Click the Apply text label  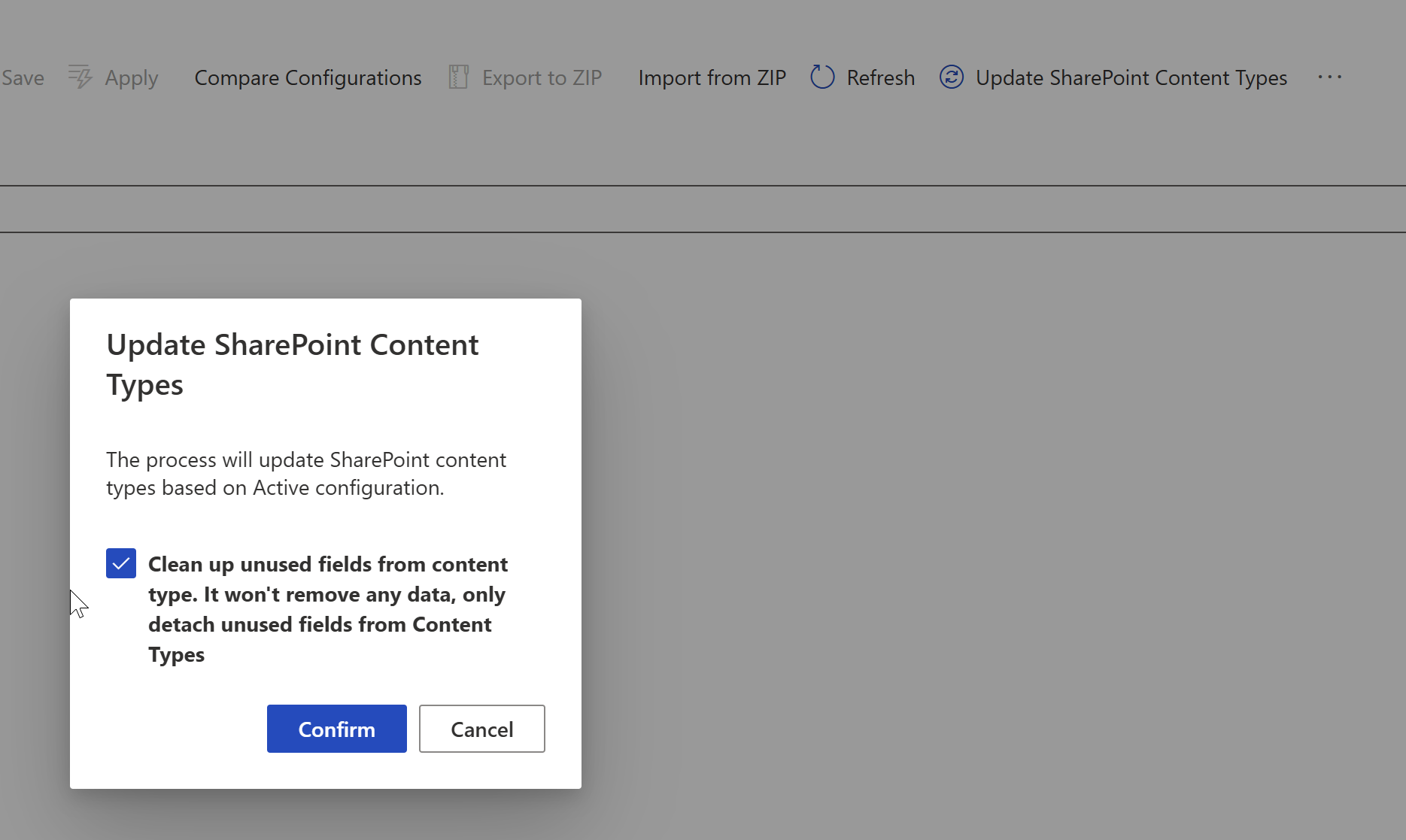[x=132, y=77]
